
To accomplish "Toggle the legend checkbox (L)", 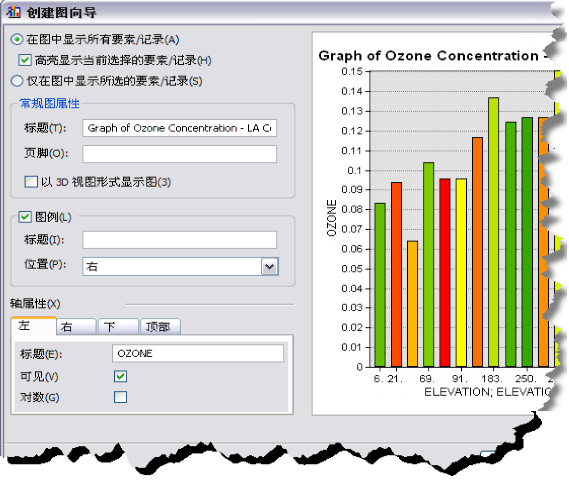I will point(25,217).
